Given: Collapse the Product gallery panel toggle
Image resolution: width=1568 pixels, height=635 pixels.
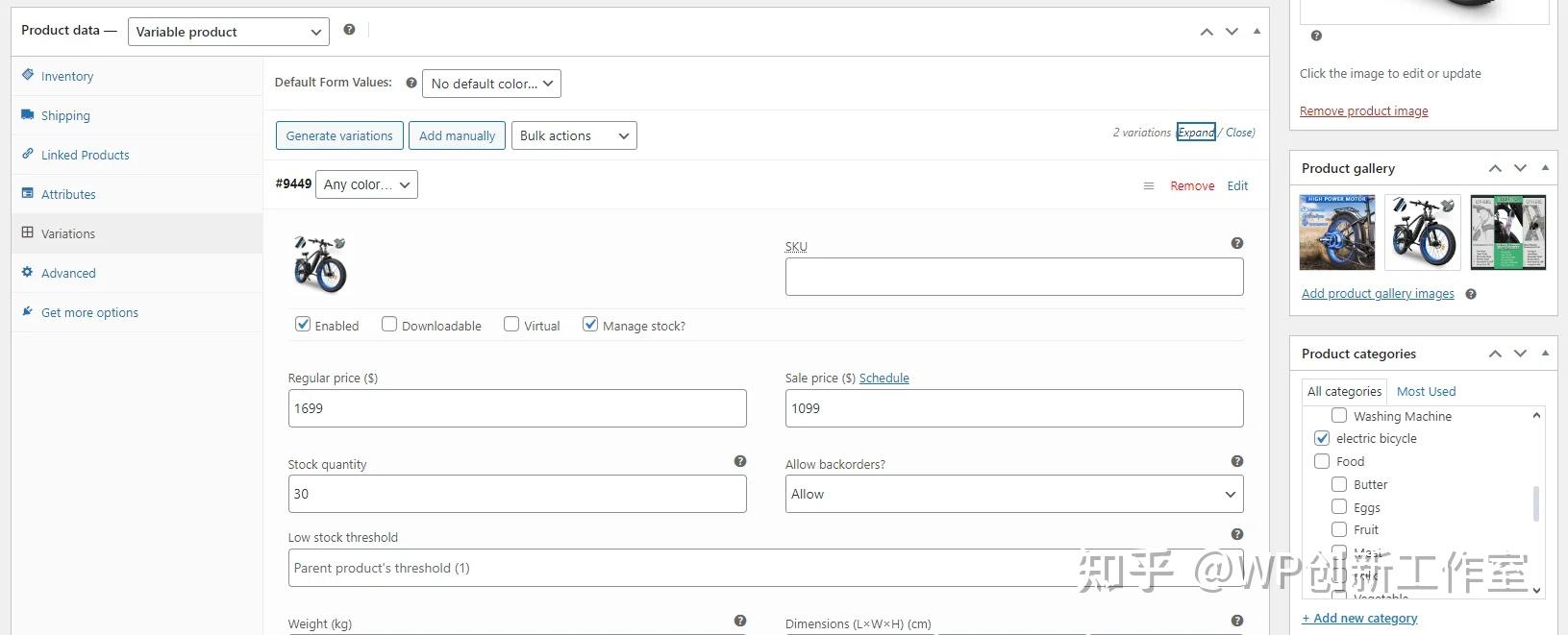Looking at the screenshot, I should pos(1544,168).
